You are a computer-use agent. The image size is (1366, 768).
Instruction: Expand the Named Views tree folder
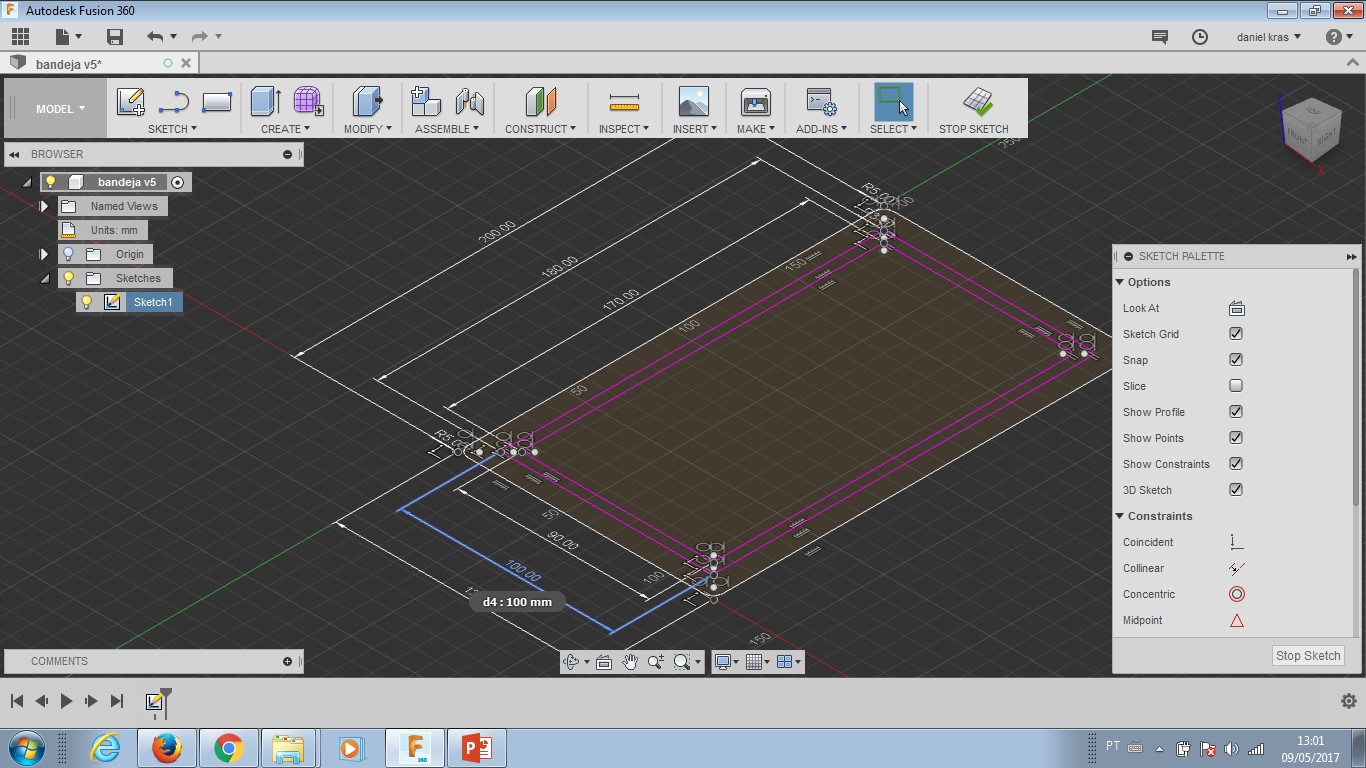click(44, 206)
